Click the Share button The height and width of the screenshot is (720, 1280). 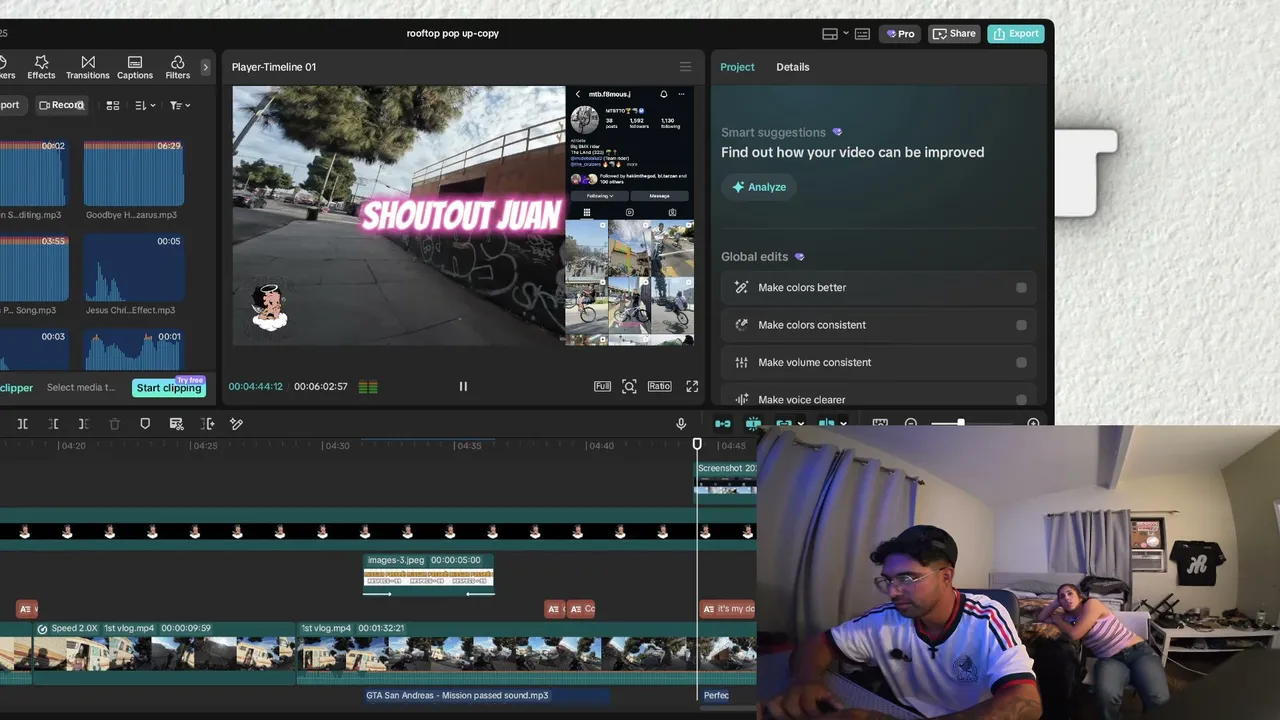(954, 34)
